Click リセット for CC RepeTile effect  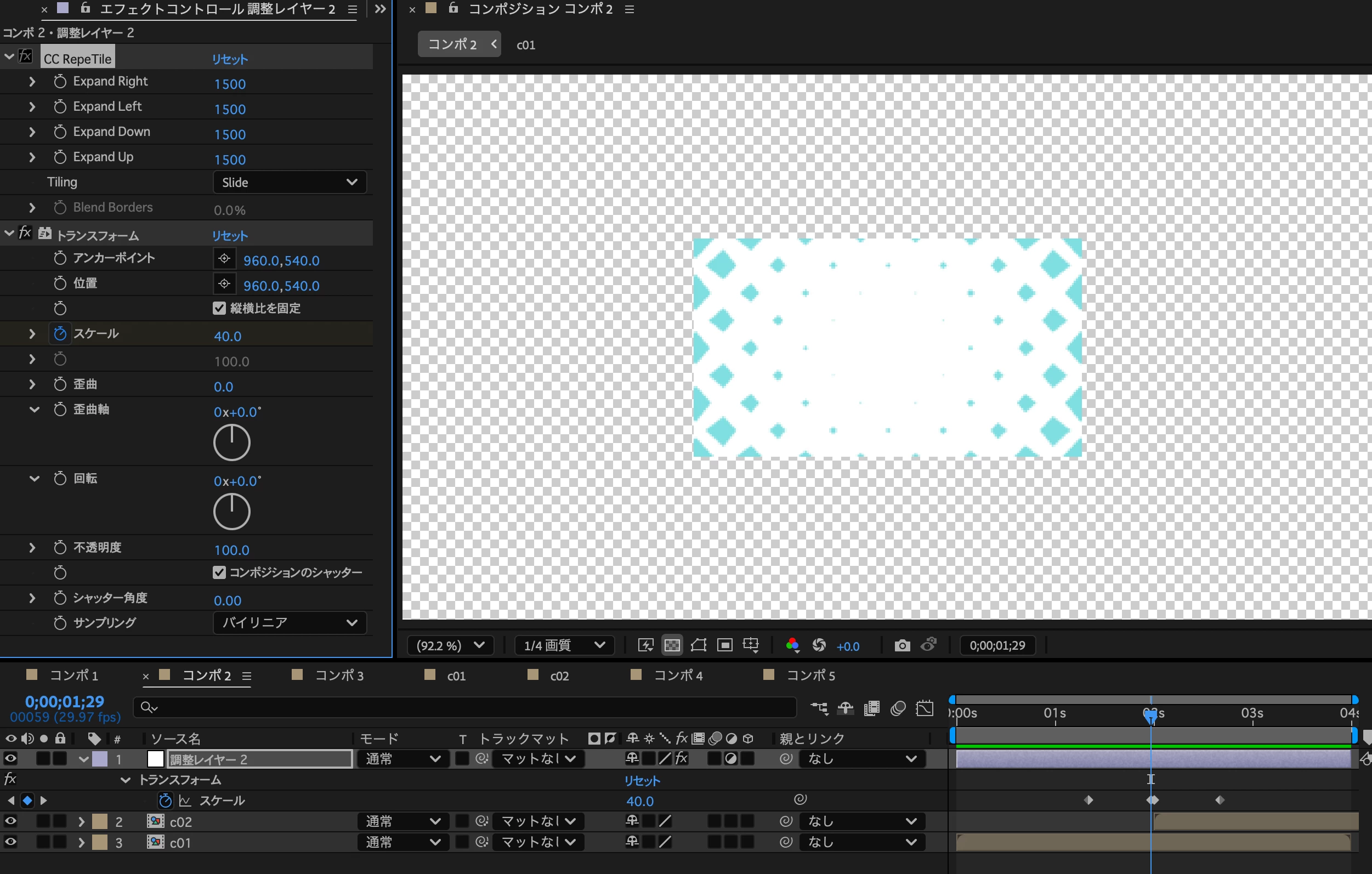pyautogui.click(x=230, y=59)
